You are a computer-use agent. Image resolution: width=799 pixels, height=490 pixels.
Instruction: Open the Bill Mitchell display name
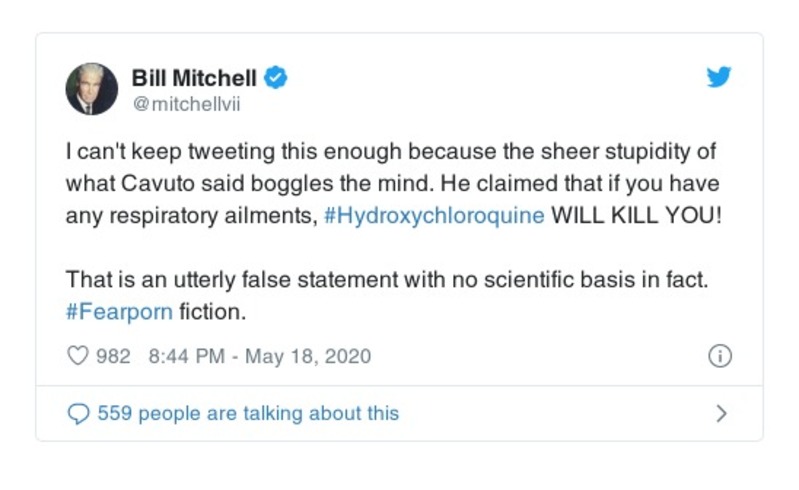click(194, 78)
